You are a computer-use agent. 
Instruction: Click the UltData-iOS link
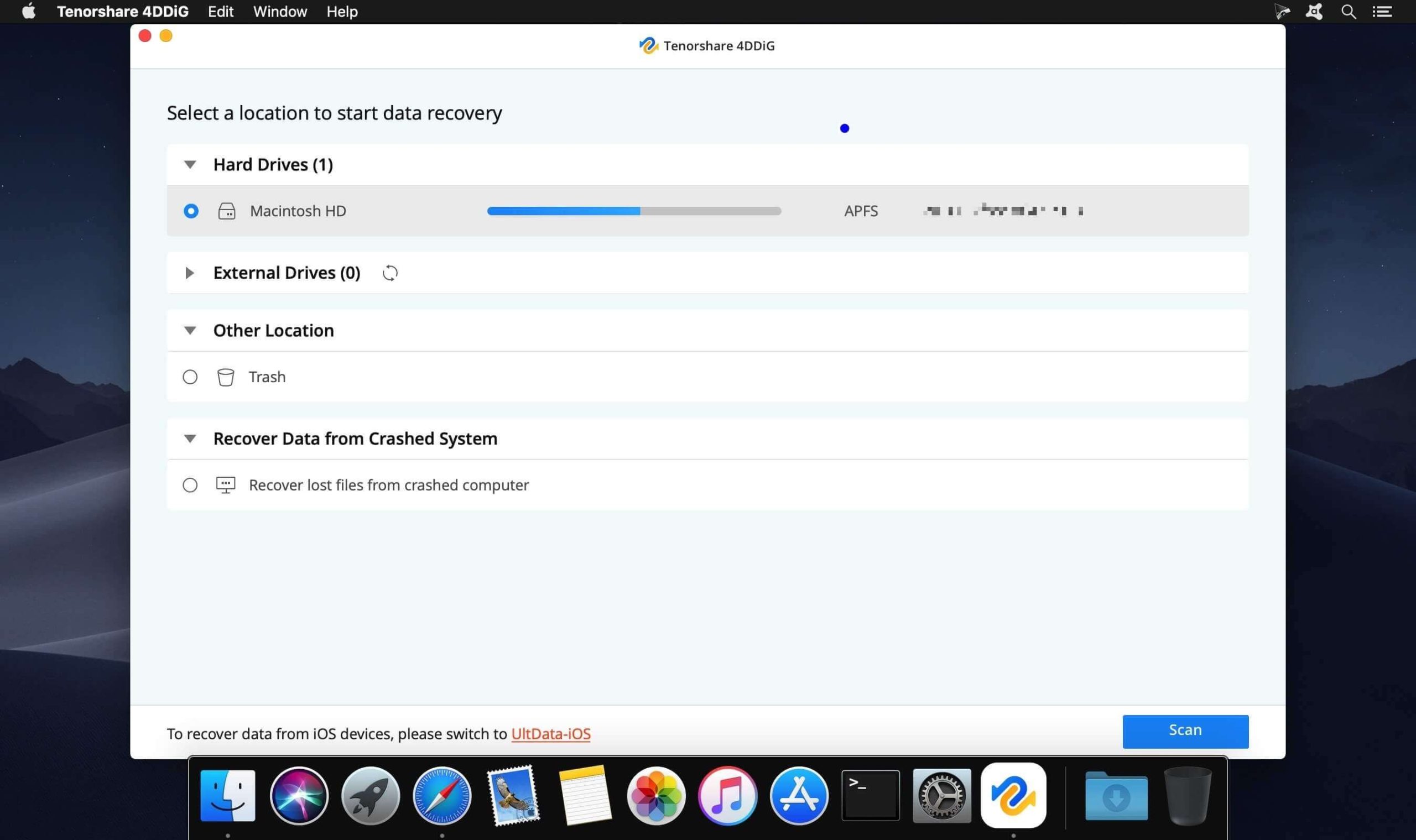tap(550, 733)
